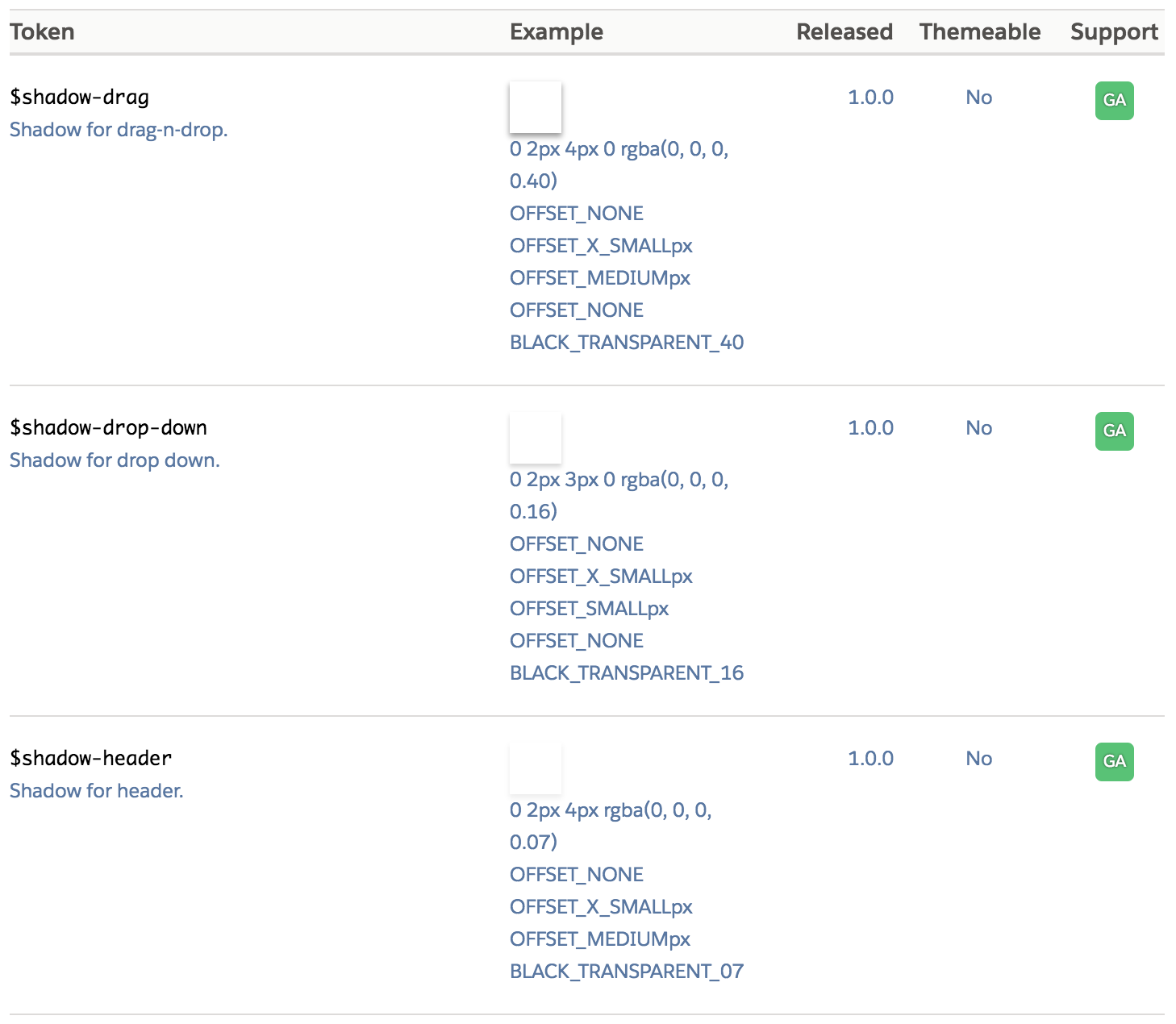Select the OFFSET_MEDIUMpx value under $shadow-header
This screenshot has height=1024, width=1176.
point(599,939)
